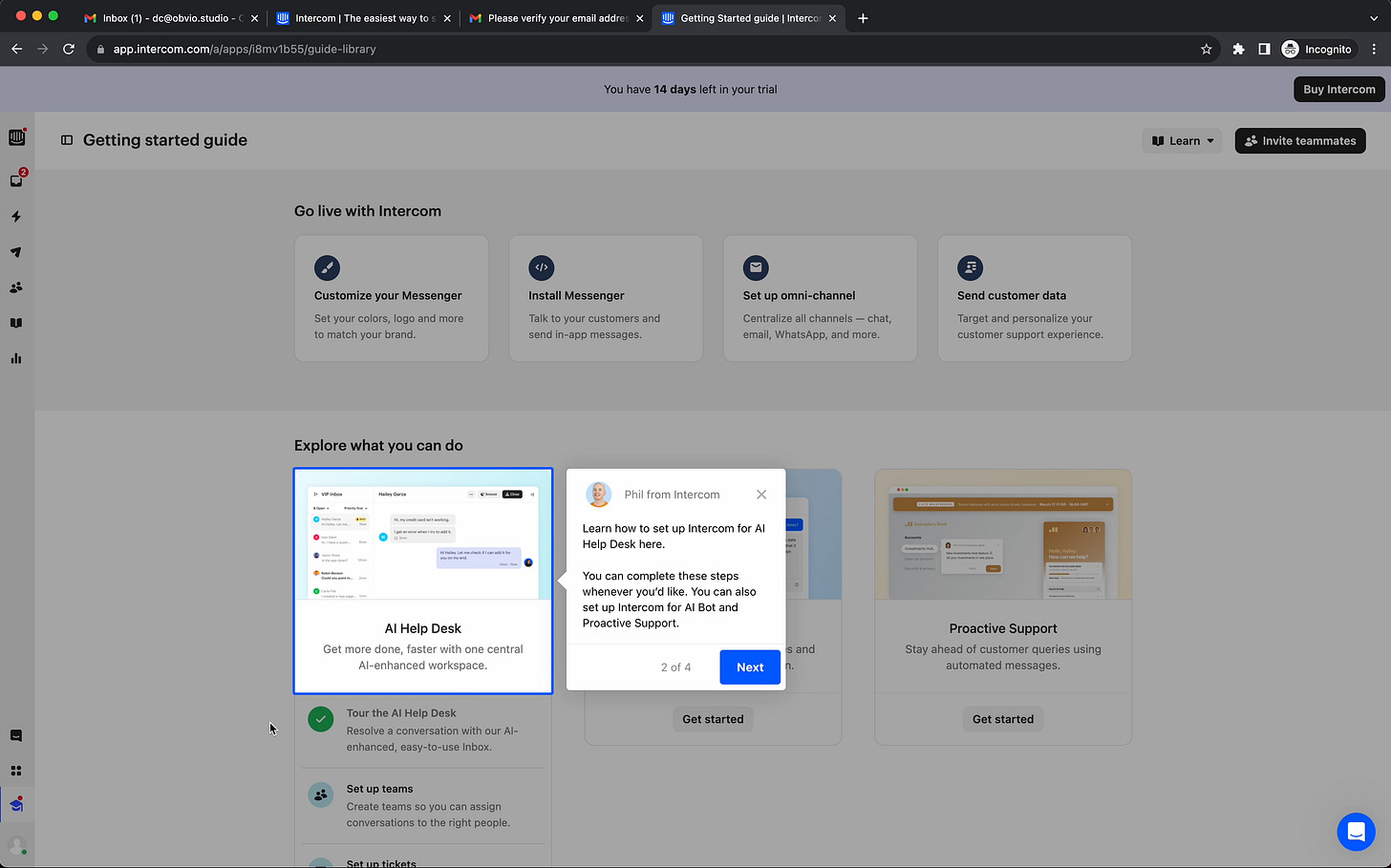Switch to Please verify your email tab
1391x868 pixels.
click(555, 18)
